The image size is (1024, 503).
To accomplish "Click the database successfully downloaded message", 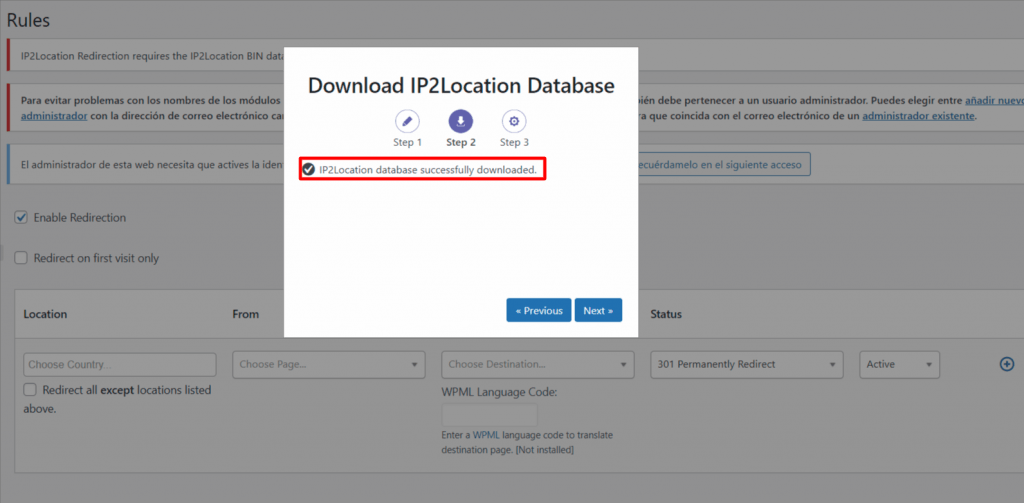I will click(428, 169).
